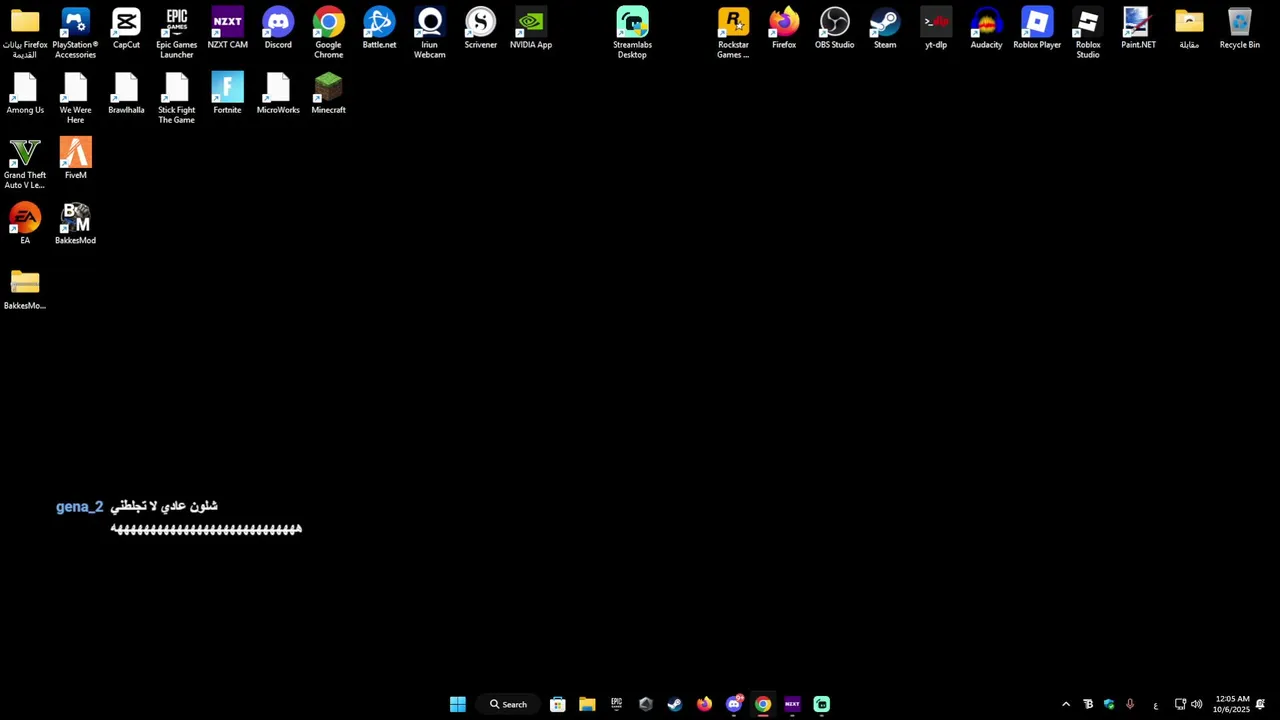The image size is (1280, 720).
Task: Launch Battle.net desktop icon
Action: click(379, 28)
